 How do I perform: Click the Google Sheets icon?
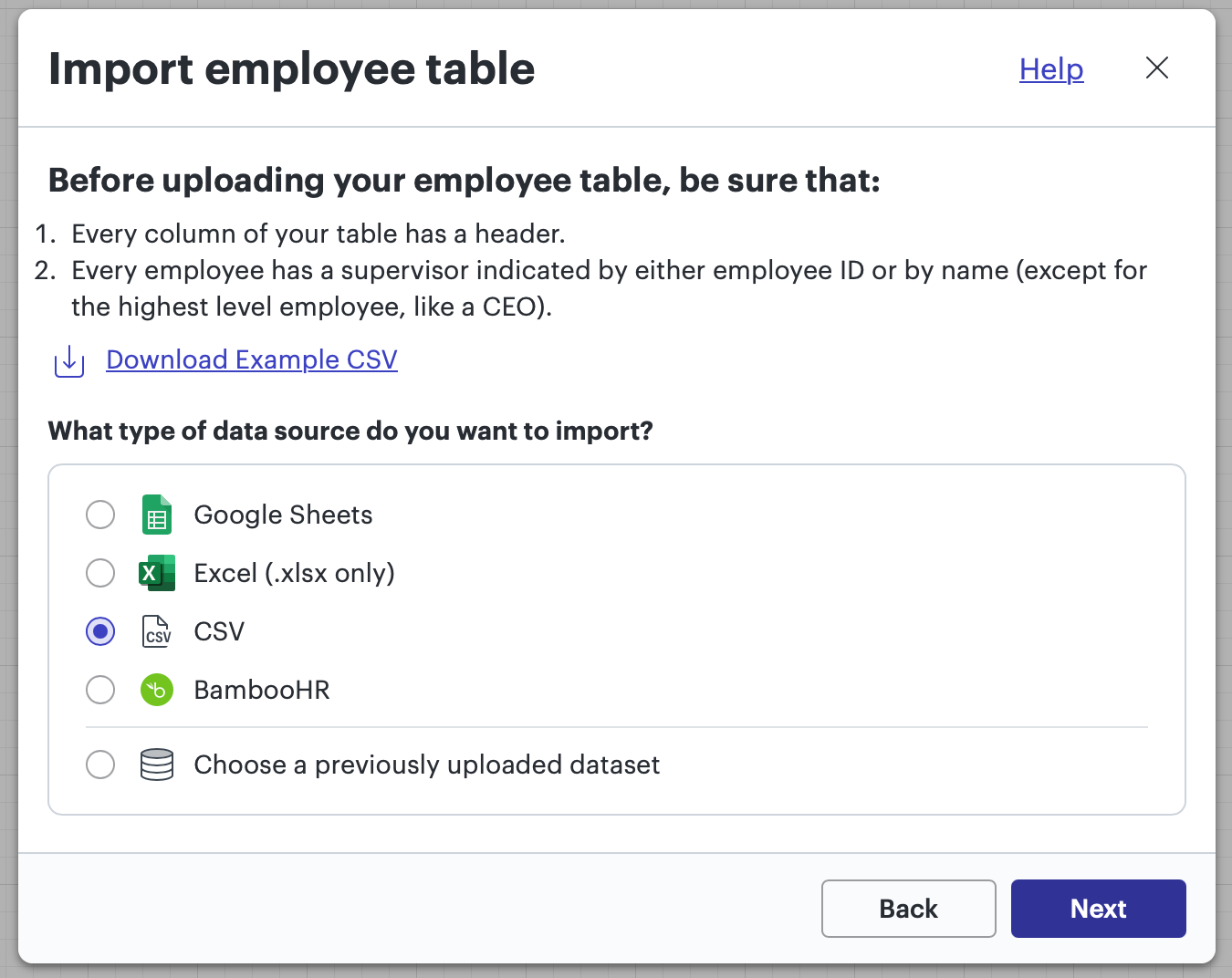pos(156,515)
